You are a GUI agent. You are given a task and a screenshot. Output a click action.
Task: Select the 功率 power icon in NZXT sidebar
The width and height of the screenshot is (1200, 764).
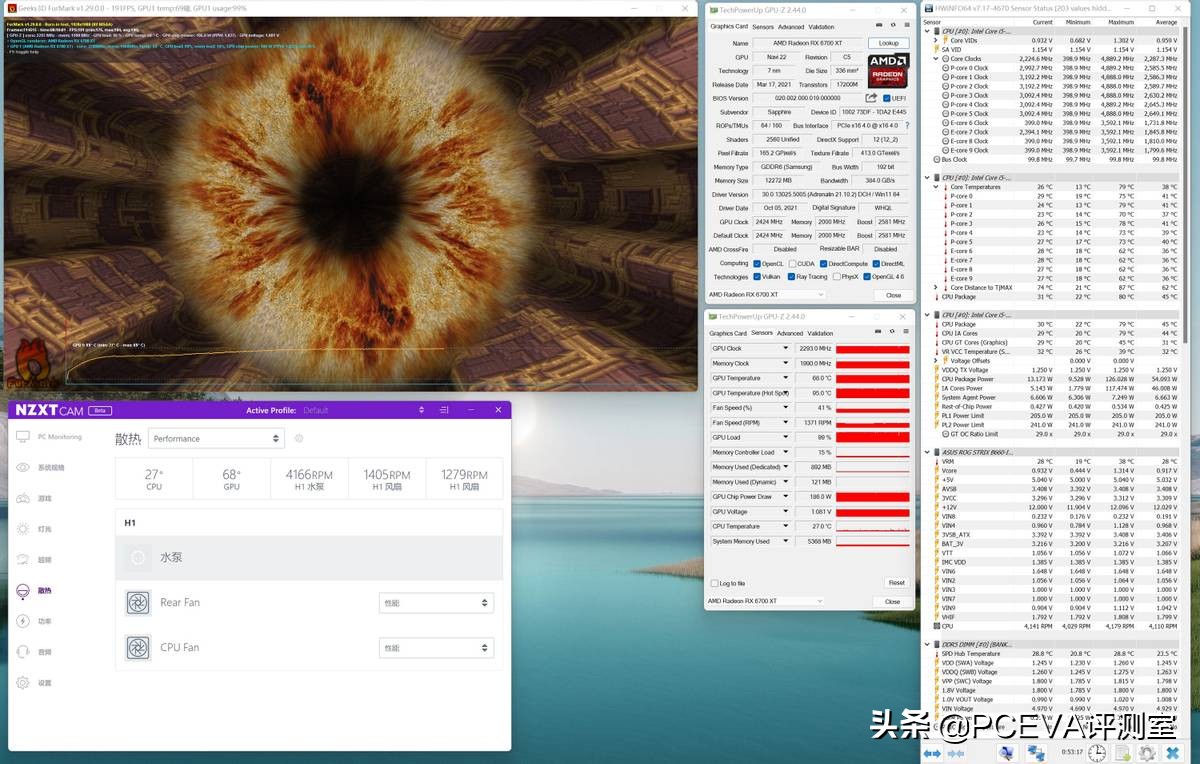(22, 620)
